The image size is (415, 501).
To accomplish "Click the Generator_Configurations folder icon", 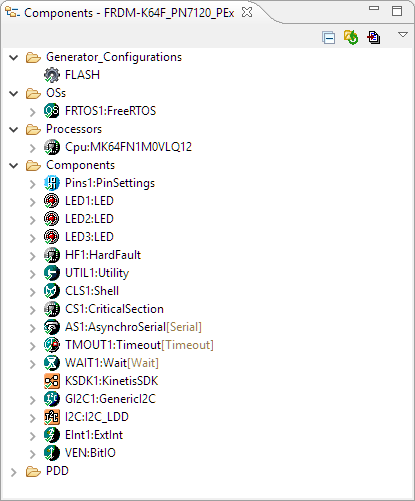I will point(33,57).
